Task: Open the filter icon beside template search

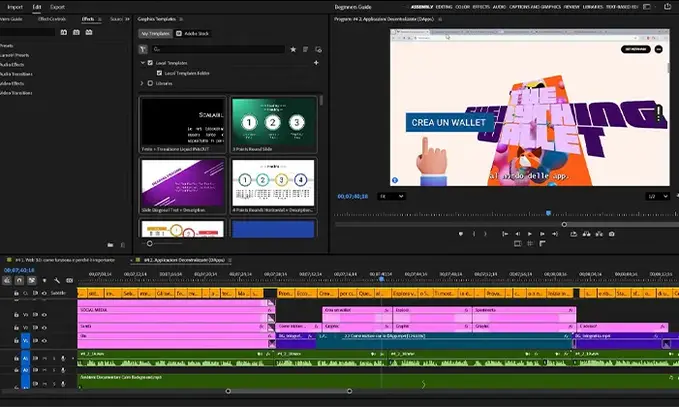Action: click(143, 49)
